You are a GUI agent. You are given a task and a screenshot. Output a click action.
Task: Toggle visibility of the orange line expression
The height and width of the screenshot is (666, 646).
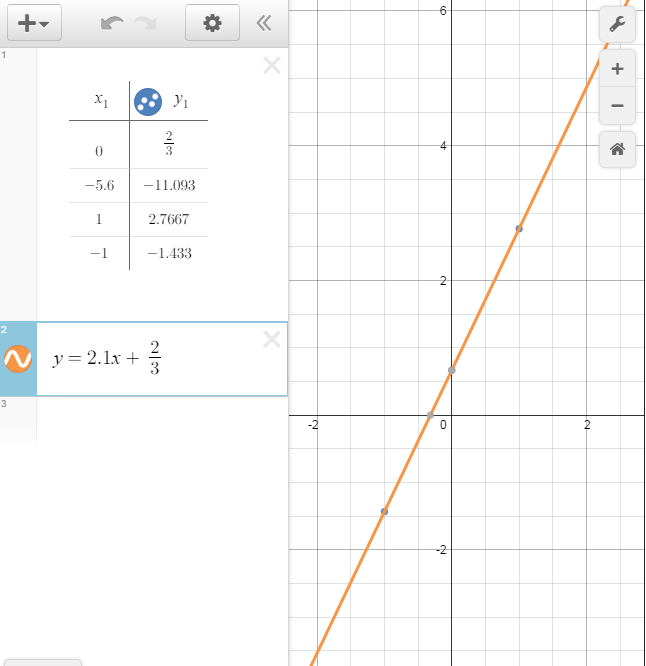18,359
